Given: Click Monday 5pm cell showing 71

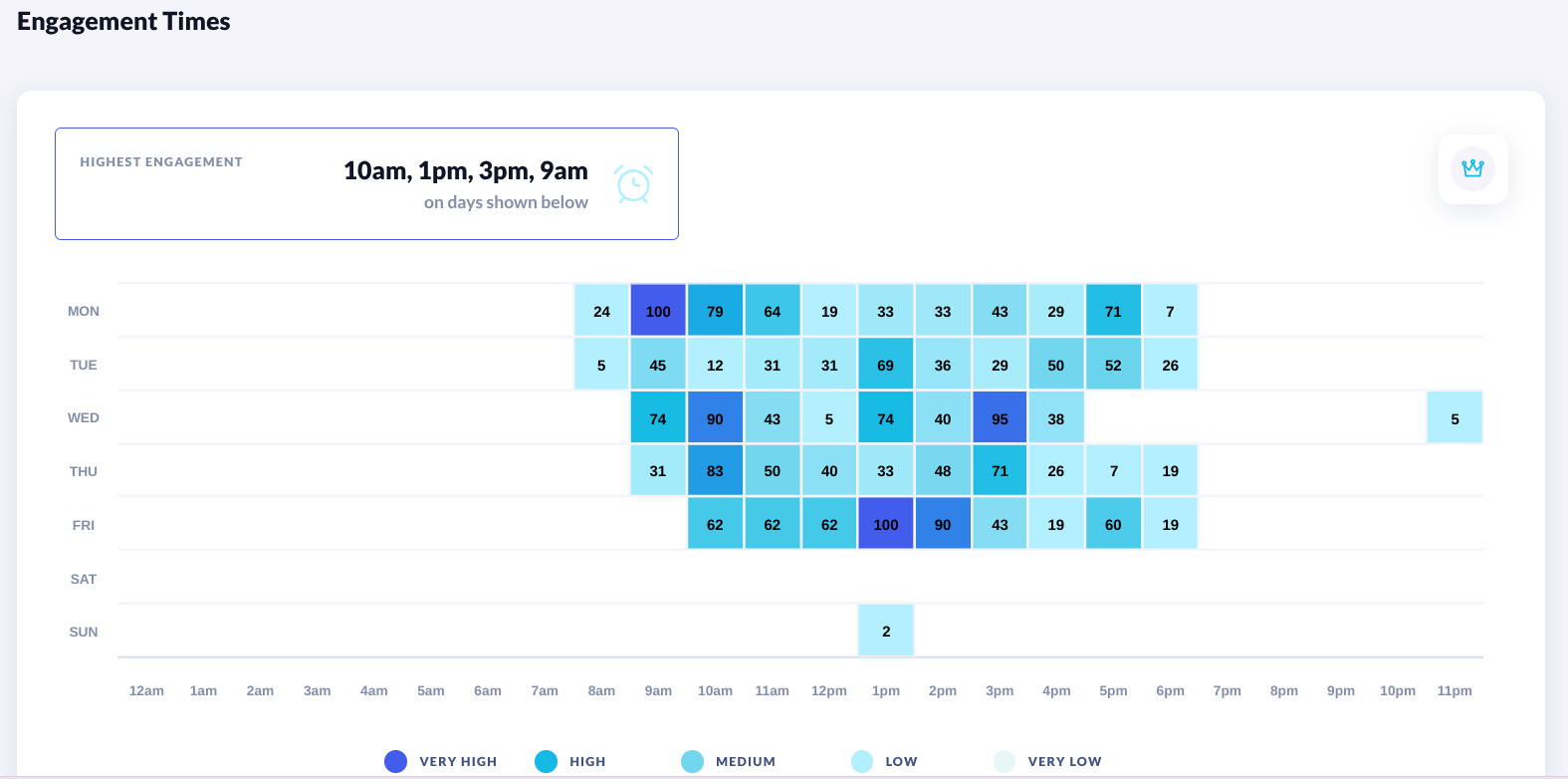Looking at the screenshot, I should [1113, 311].
